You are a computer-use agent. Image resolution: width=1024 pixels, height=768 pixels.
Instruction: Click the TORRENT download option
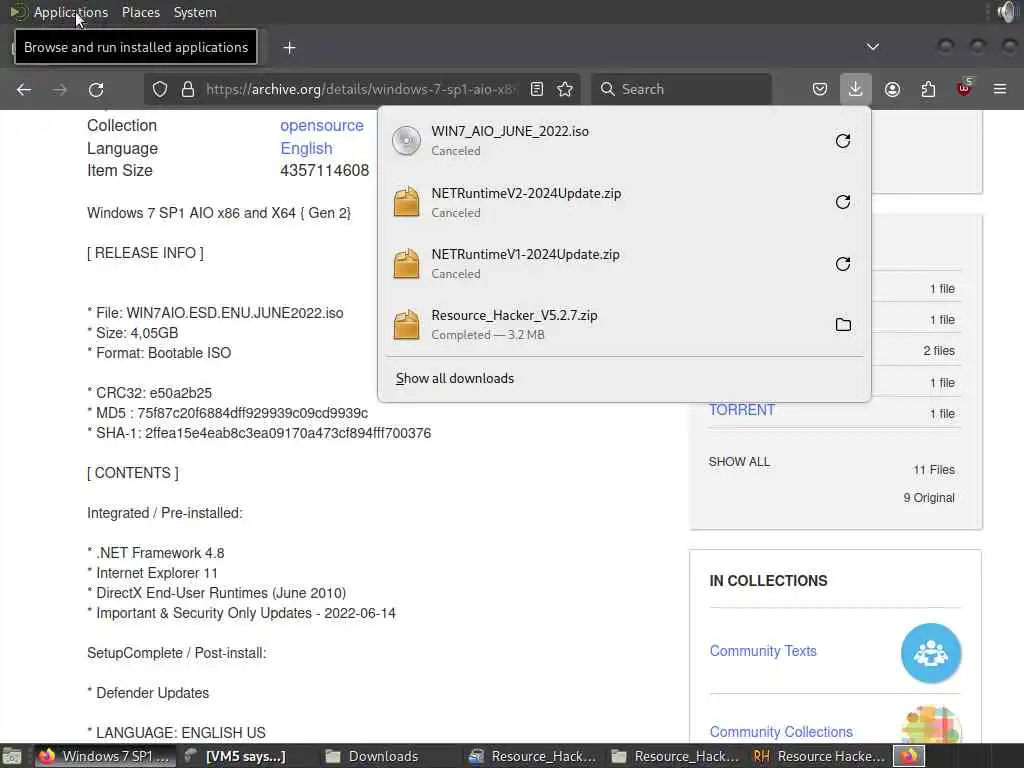(x=742, y=410)
